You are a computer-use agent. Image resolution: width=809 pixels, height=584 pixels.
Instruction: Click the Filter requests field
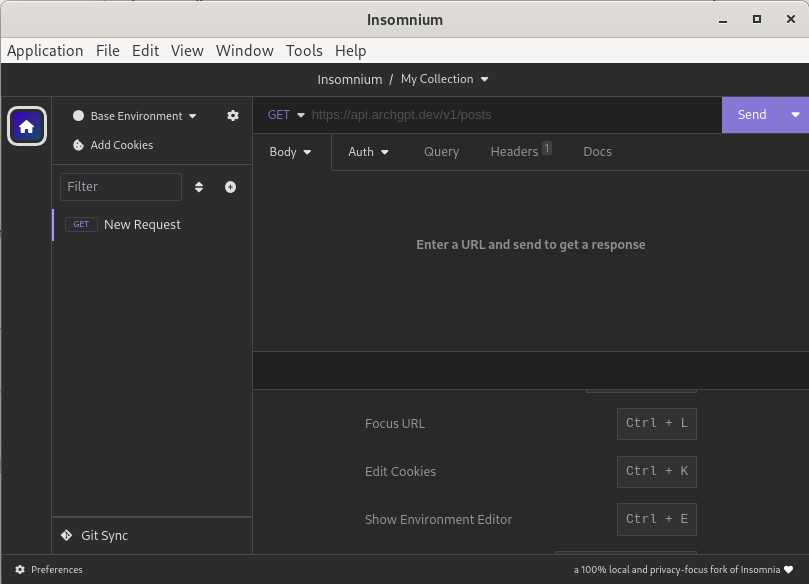[x=121, y=187]
